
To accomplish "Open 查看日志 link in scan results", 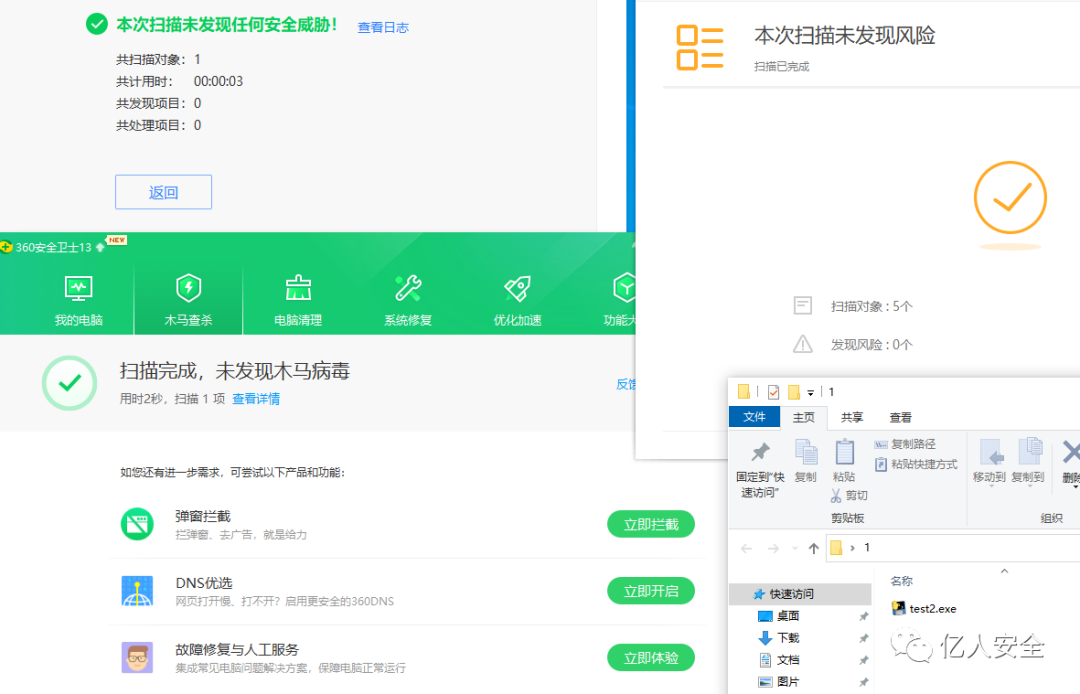I will (383, 27).
